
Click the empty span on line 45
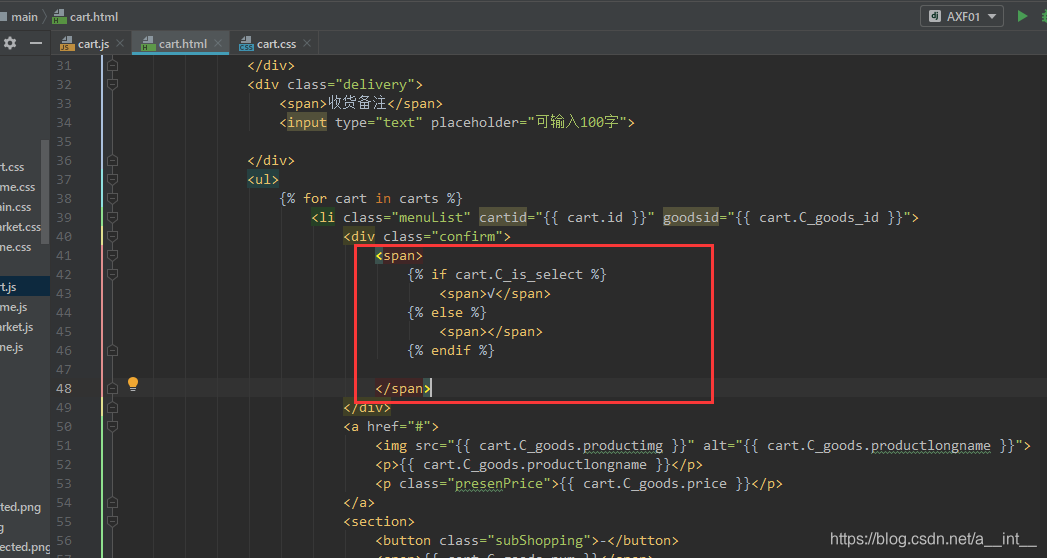491,332
